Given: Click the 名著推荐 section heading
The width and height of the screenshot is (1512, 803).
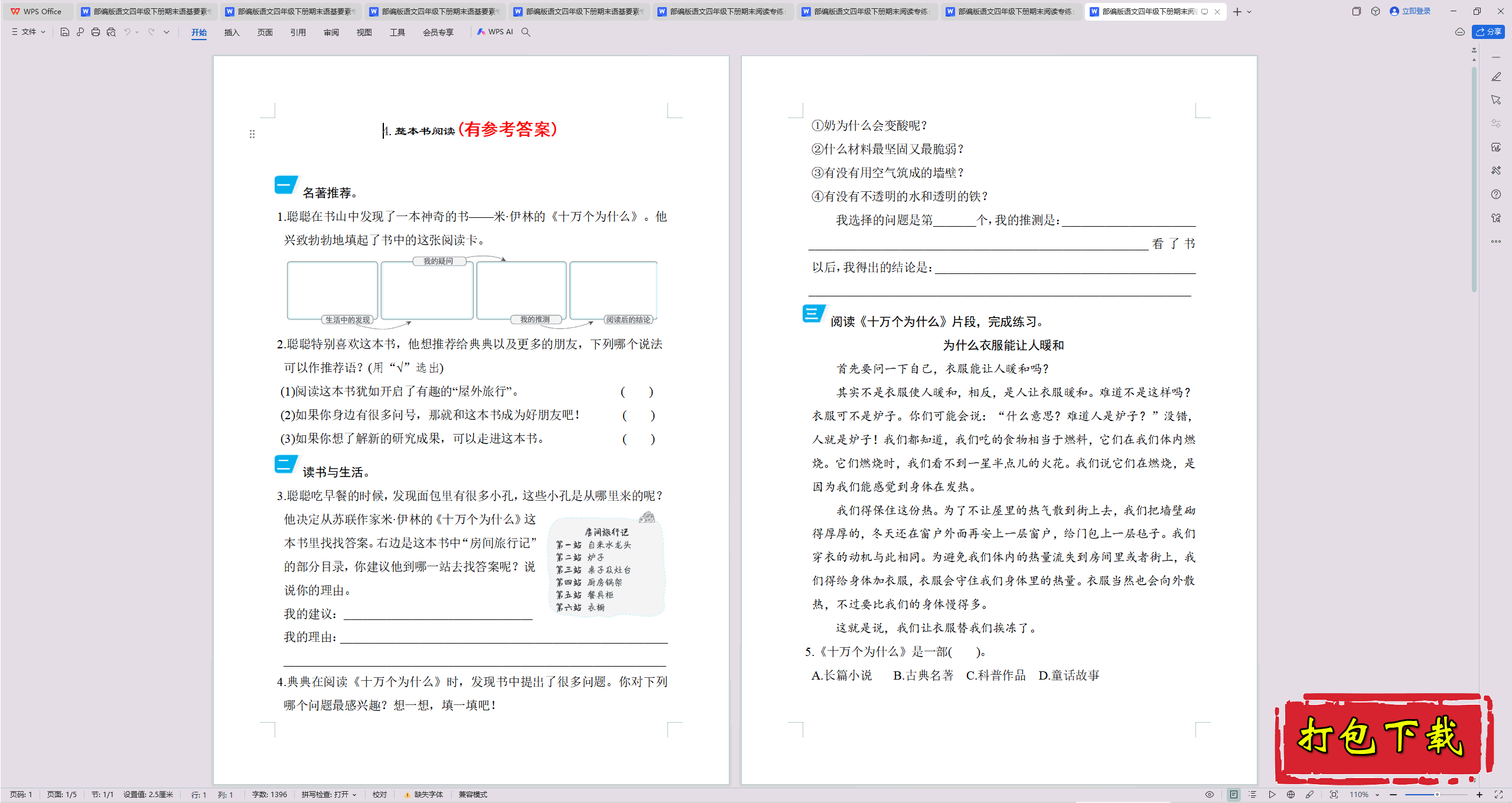Looking at the screenshot, I should point(331,193).
